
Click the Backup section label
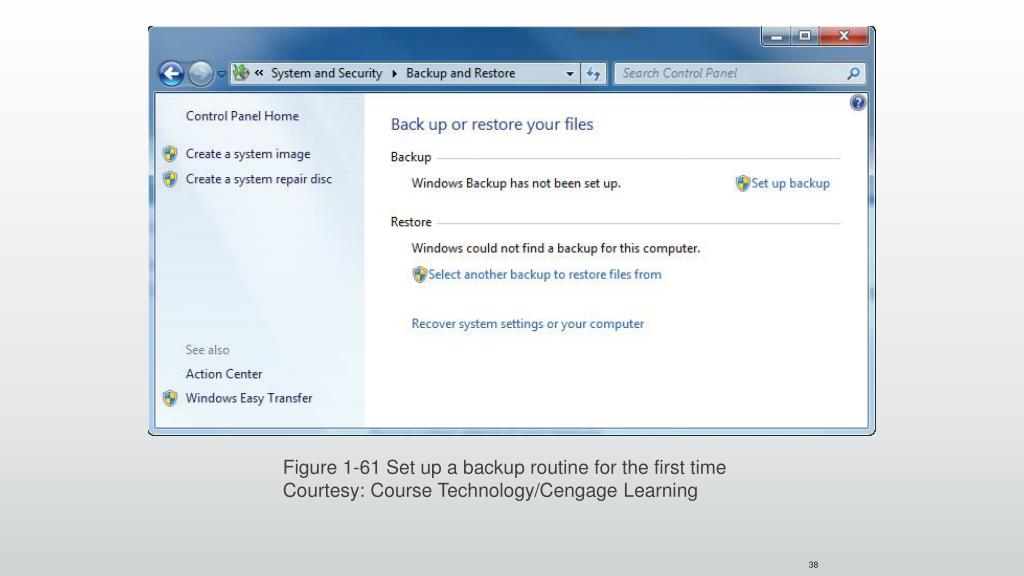(x=411, y=157)
